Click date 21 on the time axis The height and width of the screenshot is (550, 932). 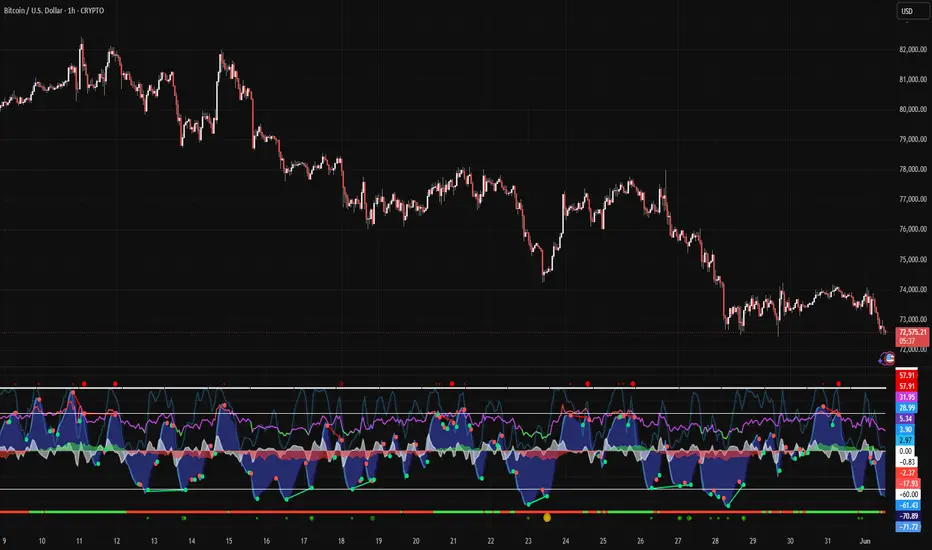point(454,541)
